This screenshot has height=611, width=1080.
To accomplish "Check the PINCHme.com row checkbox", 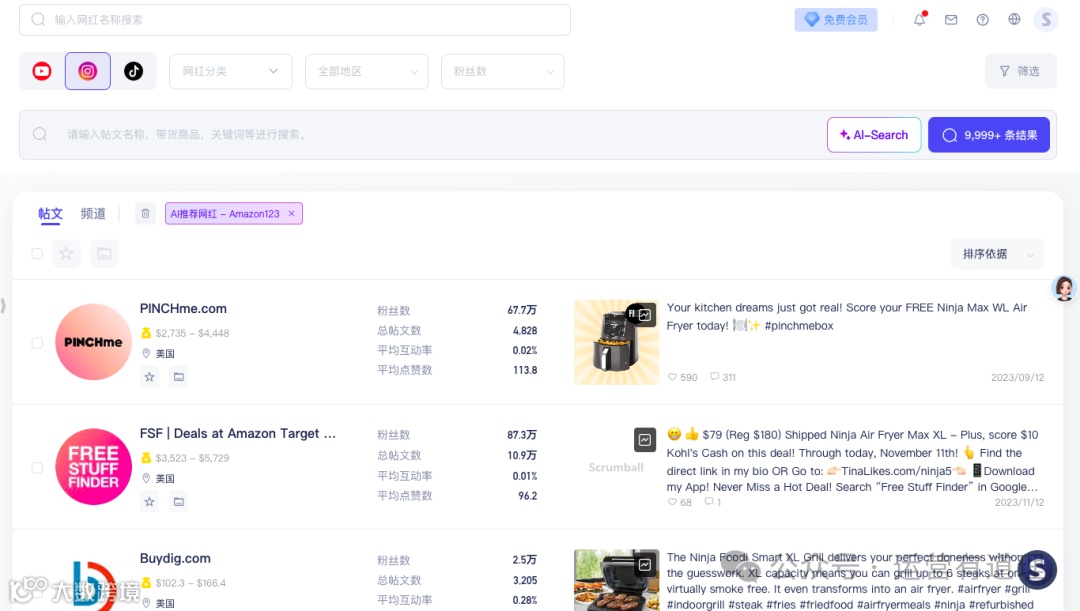I will (x=37, y=343).
